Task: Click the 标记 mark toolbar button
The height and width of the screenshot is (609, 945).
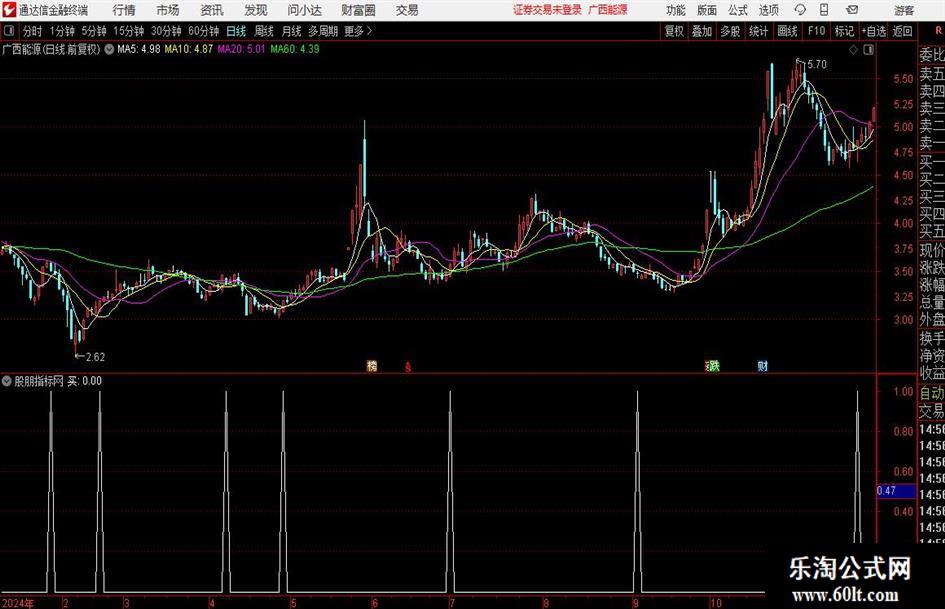Action: [x=844, y=31]
